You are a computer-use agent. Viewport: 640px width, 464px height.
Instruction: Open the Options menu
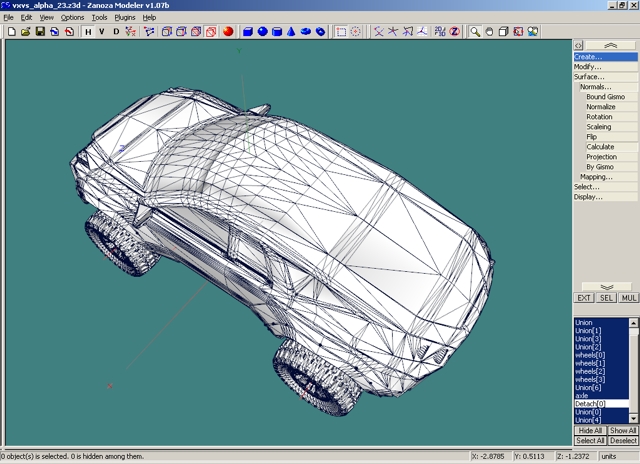click(x=73, y=17)
